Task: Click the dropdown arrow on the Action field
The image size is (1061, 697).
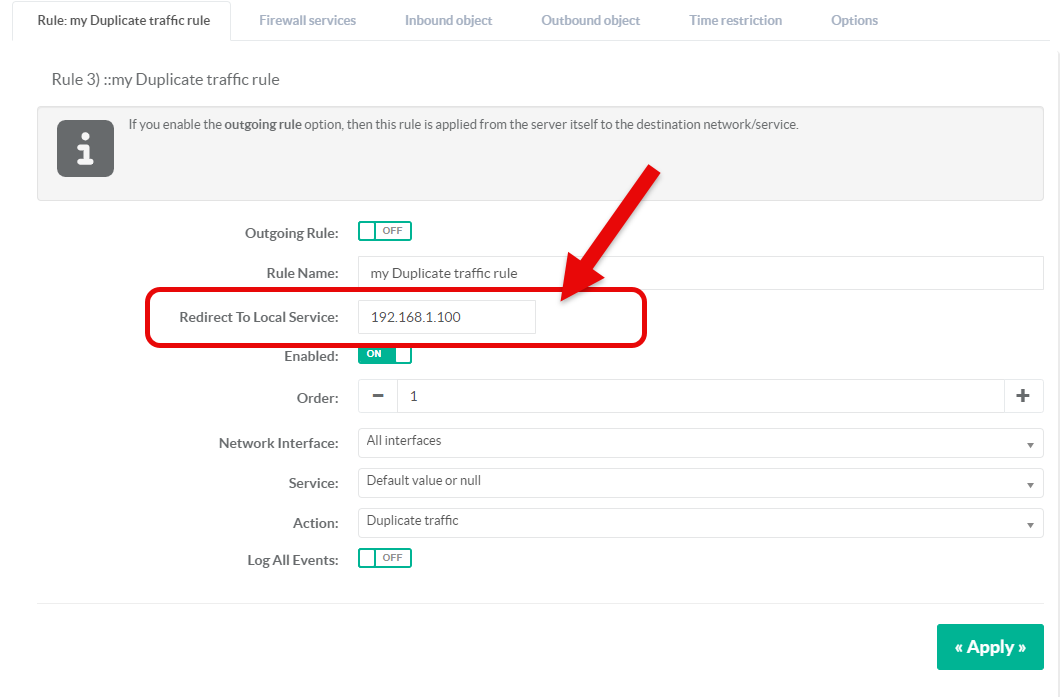Action: coord(1030,525)
